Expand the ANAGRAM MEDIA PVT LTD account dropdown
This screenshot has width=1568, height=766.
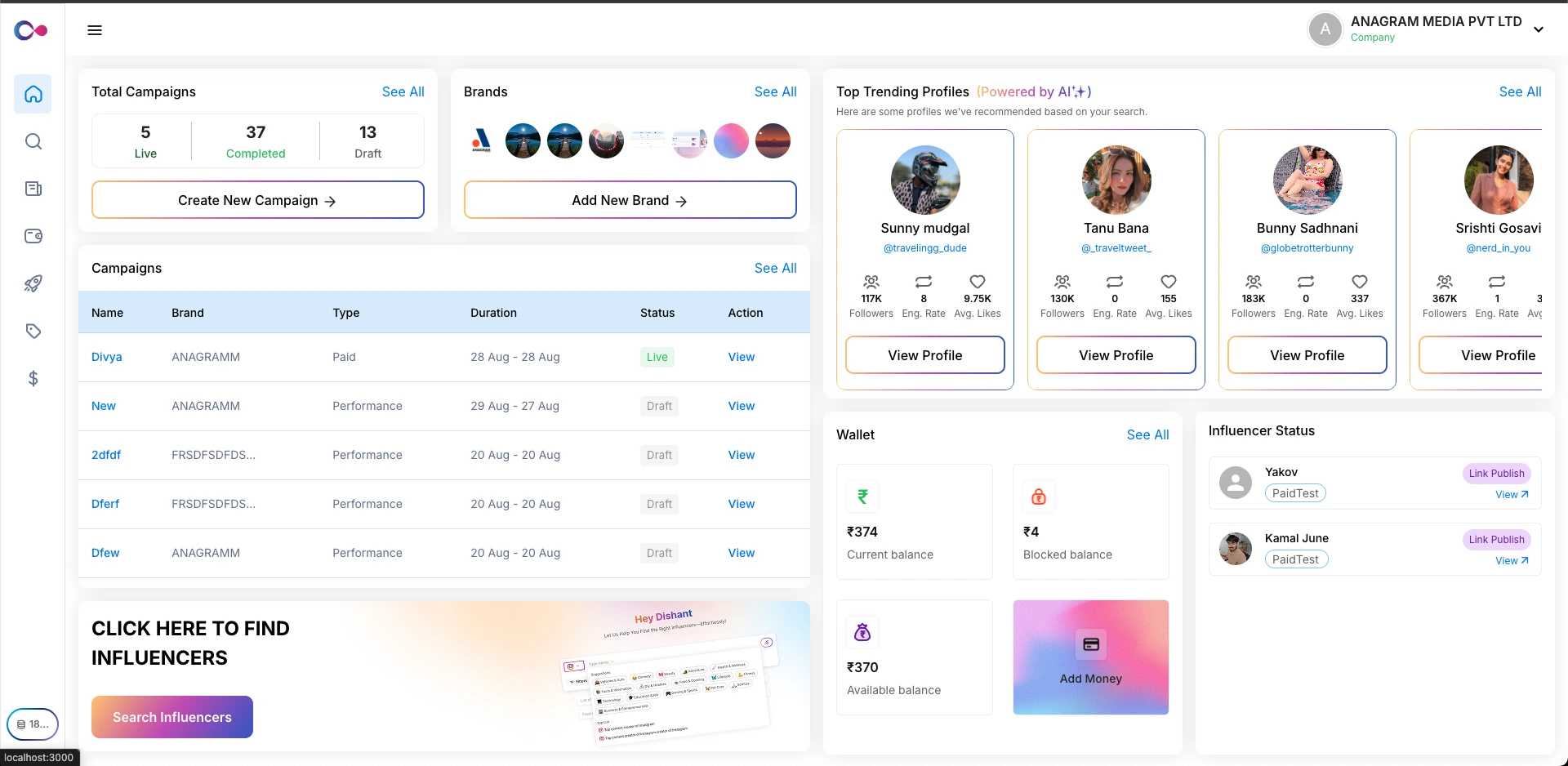1538,29
